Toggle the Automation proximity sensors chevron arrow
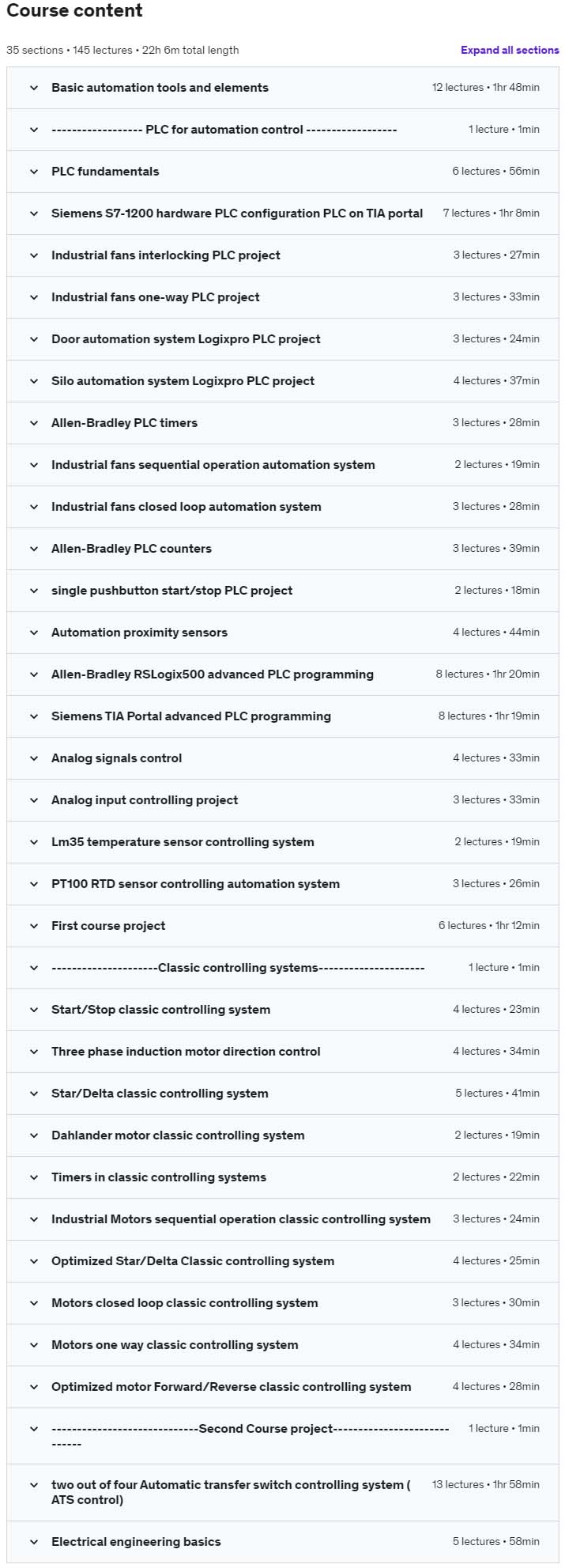The width and height of the screenshot is (565, 1568). point(34,633)
